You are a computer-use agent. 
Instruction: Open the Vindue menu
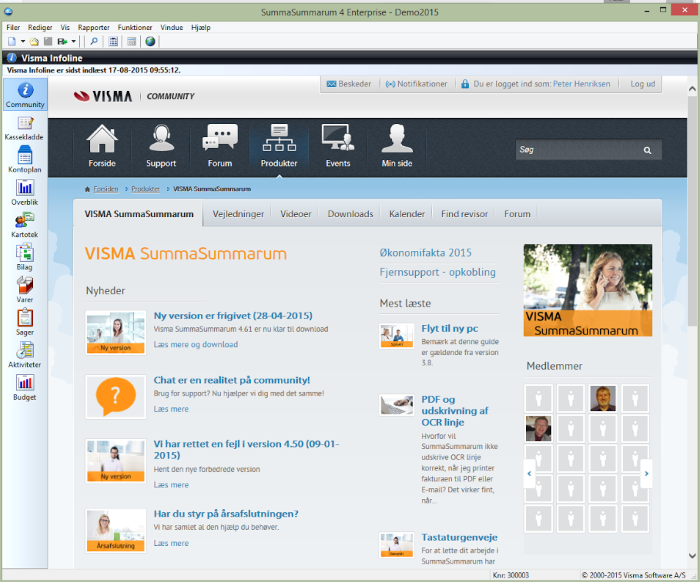pos(172,27)
